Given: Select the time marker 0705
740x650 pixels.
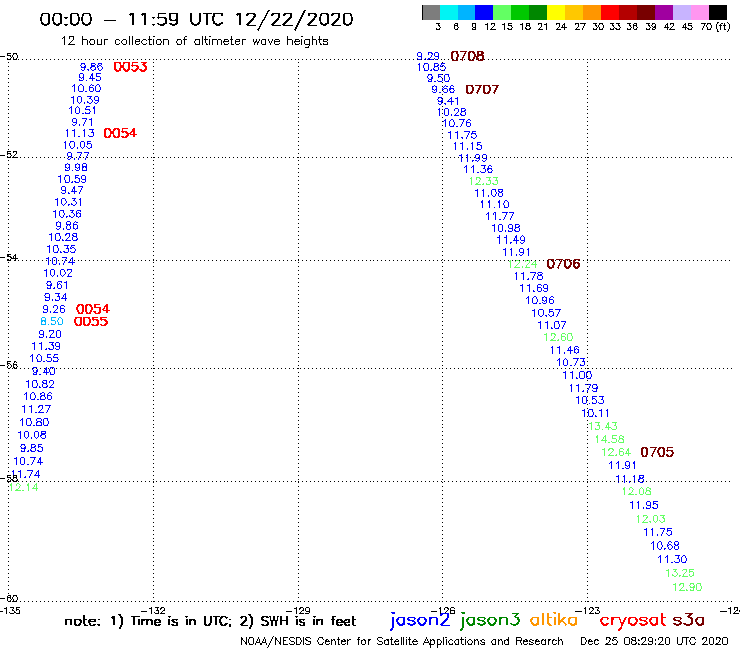Looking at the screenshot, I should [x=657, y=452].
